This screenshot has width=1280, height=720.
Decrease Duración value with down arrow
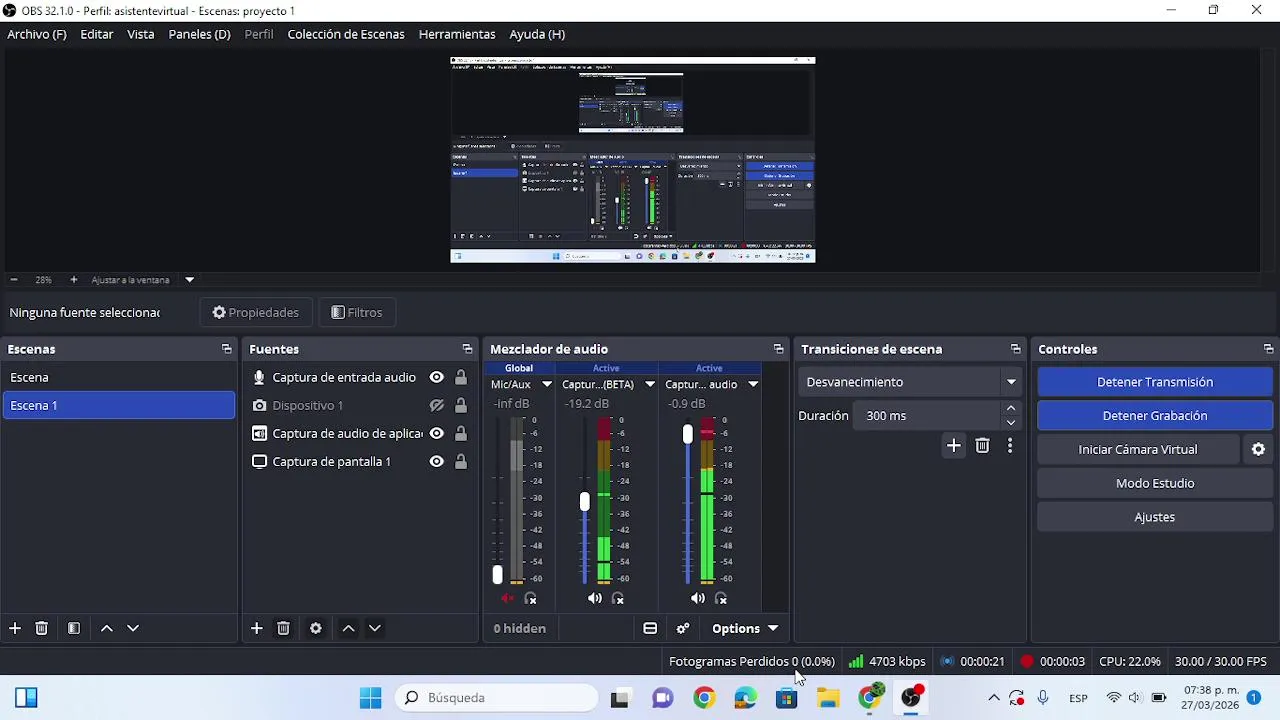[x=1011, y=423]
